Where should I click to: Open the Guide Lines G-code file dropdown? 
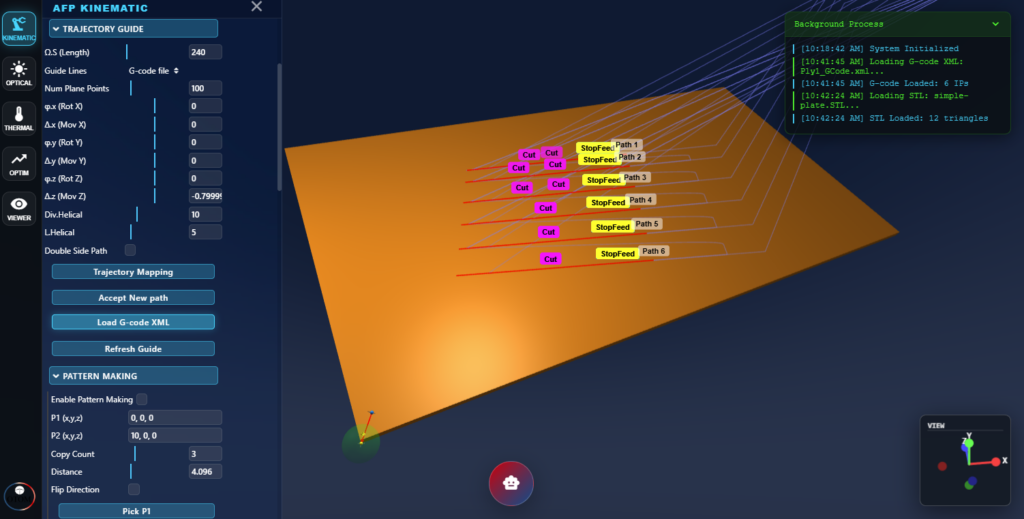tap(154, 71)
